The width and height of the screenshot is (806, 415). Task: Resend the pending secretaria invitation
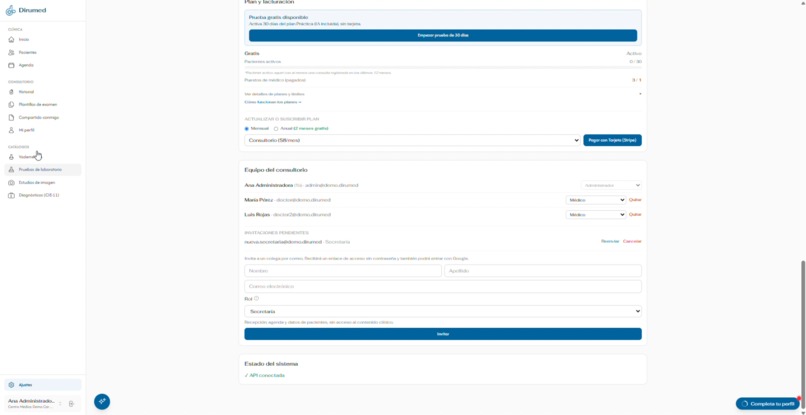click(610, 241)
